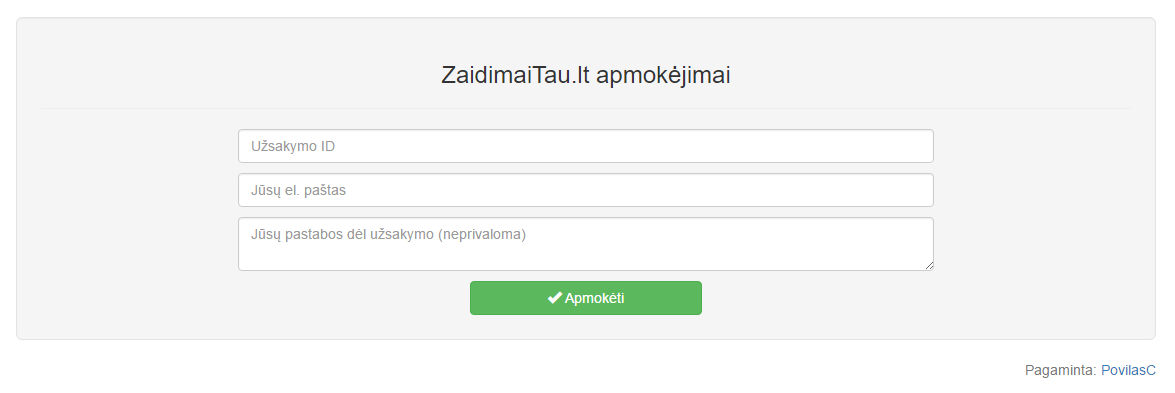
Task: Submit payment with green Apmokėti button
Action: 585,298
